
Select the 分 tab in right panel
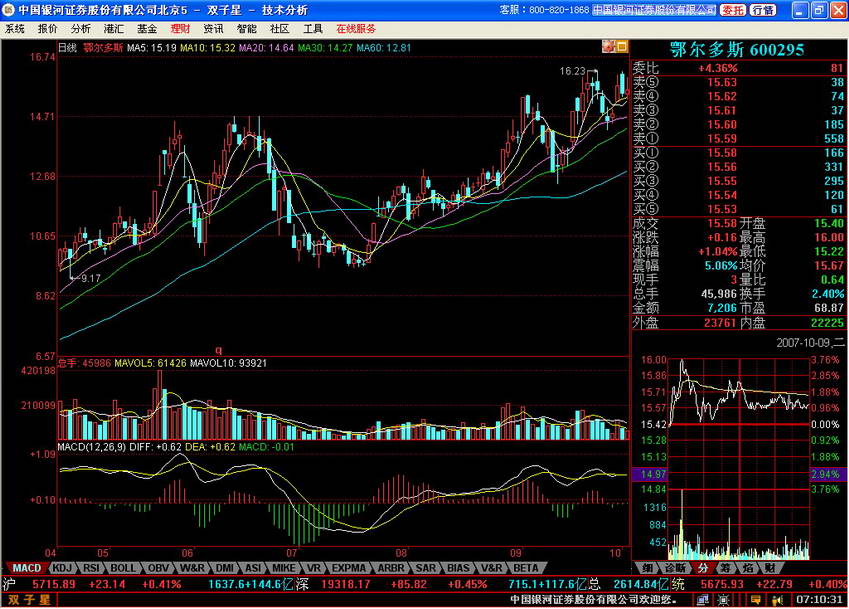[702, 568]
